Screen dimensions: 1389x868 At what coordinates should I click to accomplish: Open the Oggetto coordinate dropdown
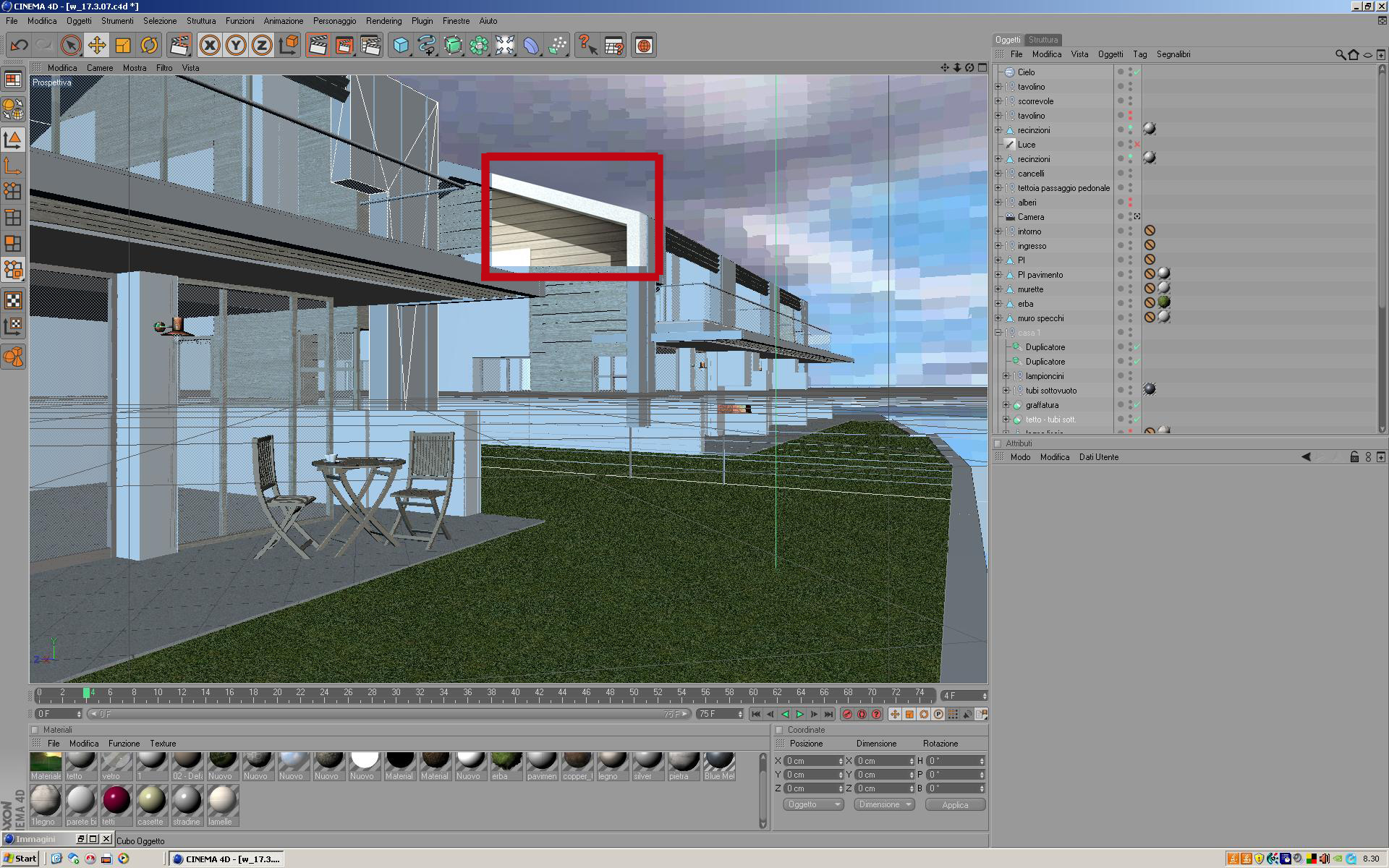pyautogui.click(x=813, y=804)
